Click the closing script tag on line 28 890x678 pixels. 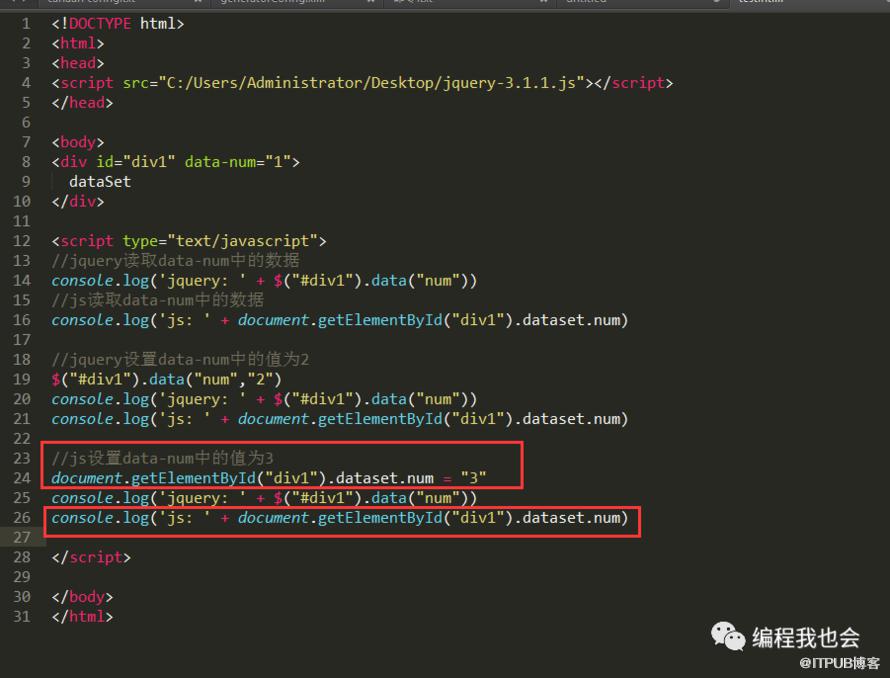(91, 557)
